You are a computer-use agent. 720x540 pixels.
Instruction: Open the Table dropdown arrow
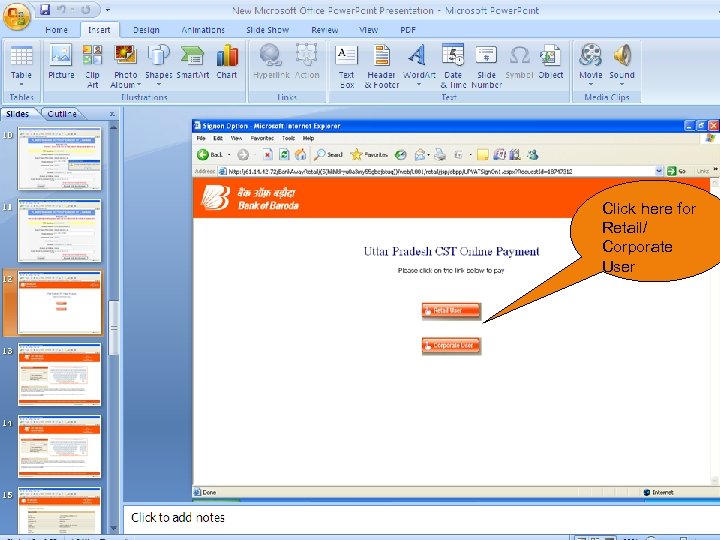click(21, 84)
